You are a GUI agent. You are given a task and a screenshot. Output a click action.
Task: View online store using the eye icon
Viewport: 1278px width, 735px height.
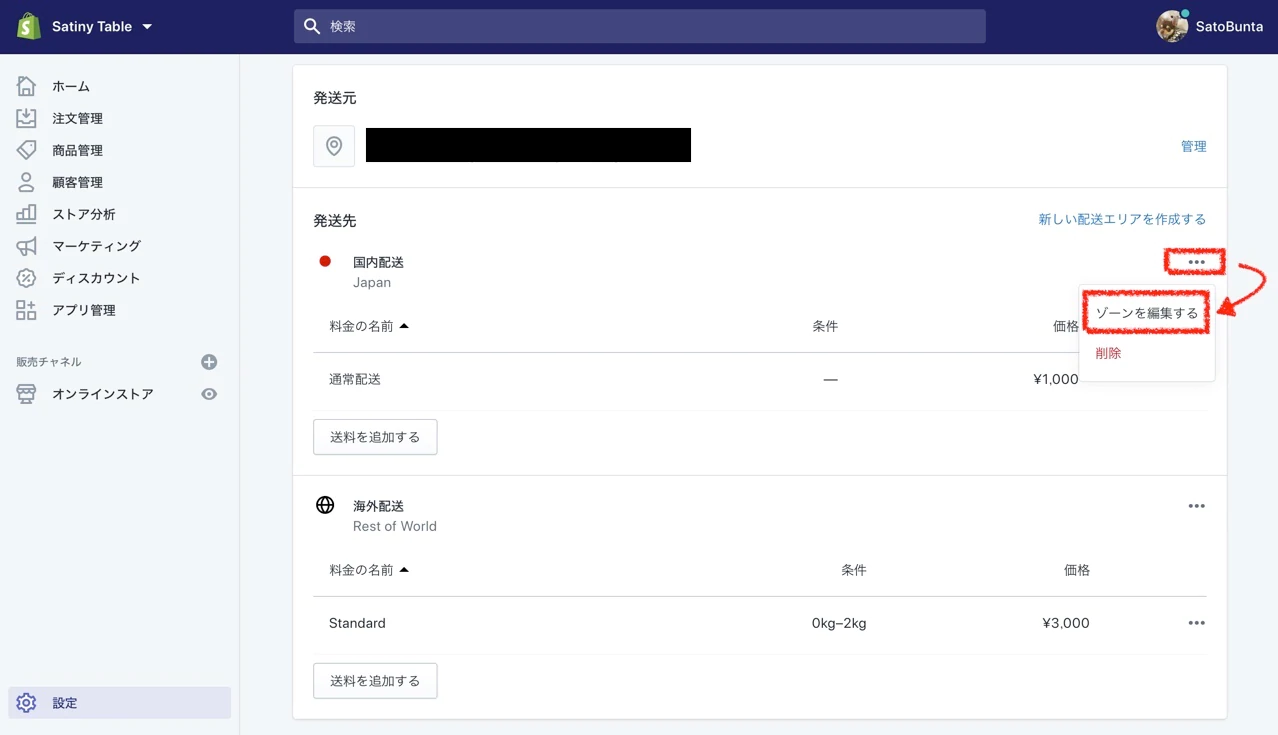[209, 394]
